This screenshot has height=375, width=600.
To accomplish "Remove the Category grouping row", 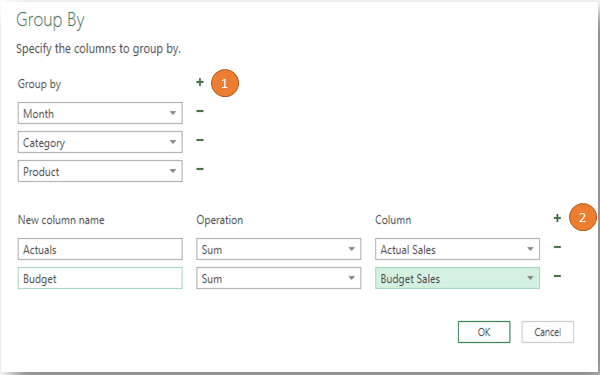I will tap(200, 140).
